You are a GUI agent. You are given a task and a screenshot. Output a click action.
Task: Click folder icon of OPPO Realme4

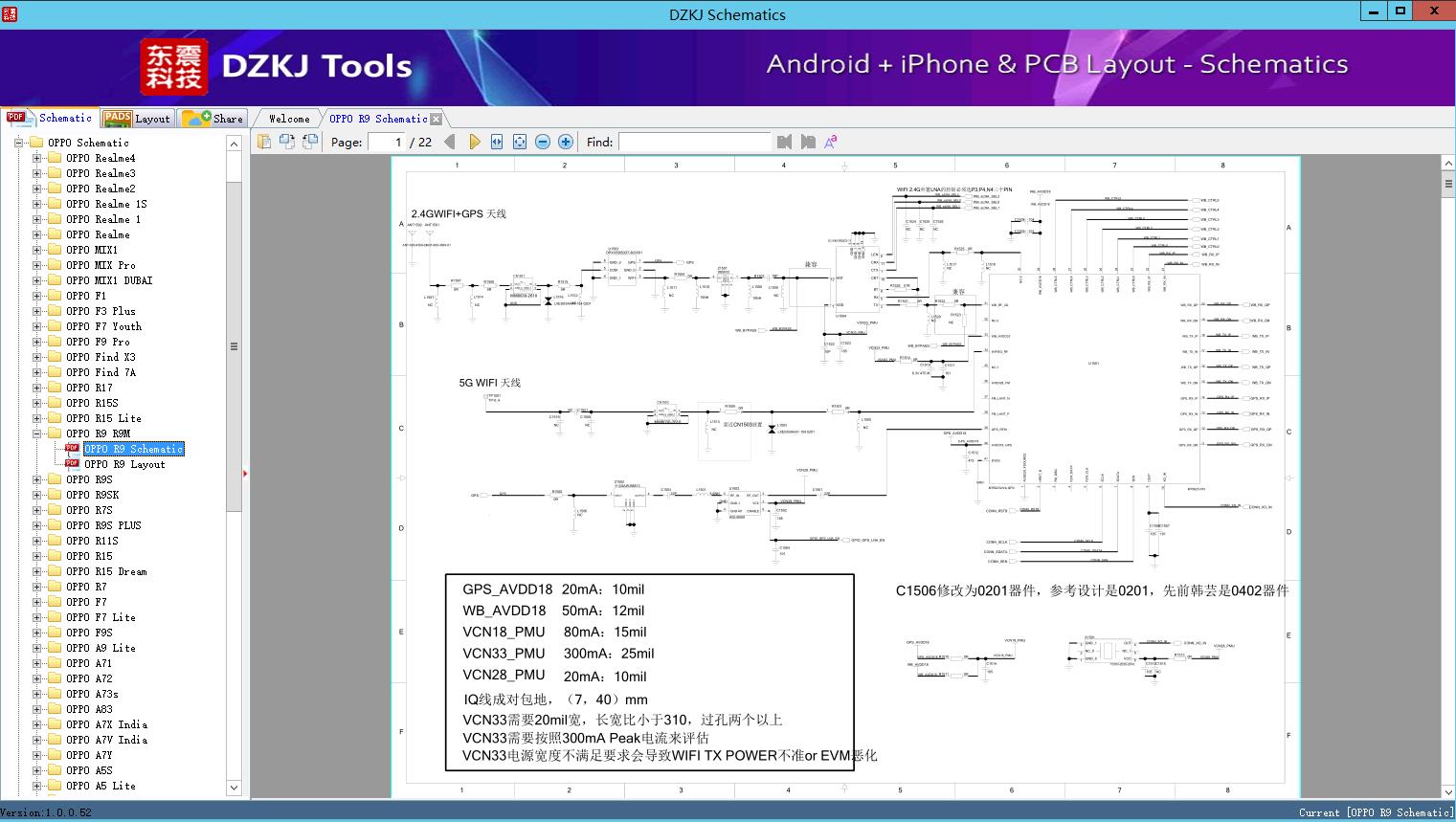click(x=55, y=158)
